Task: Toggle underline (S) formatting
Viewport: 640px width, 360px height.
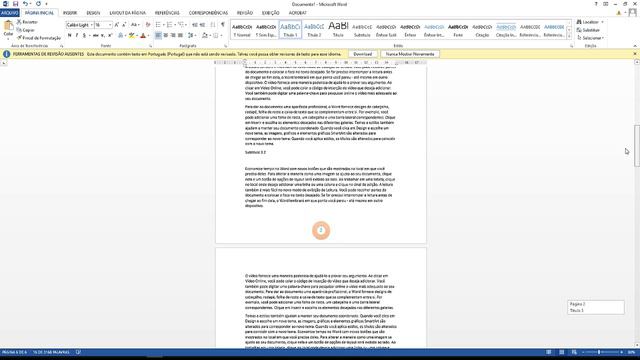Action: (84, 36)
